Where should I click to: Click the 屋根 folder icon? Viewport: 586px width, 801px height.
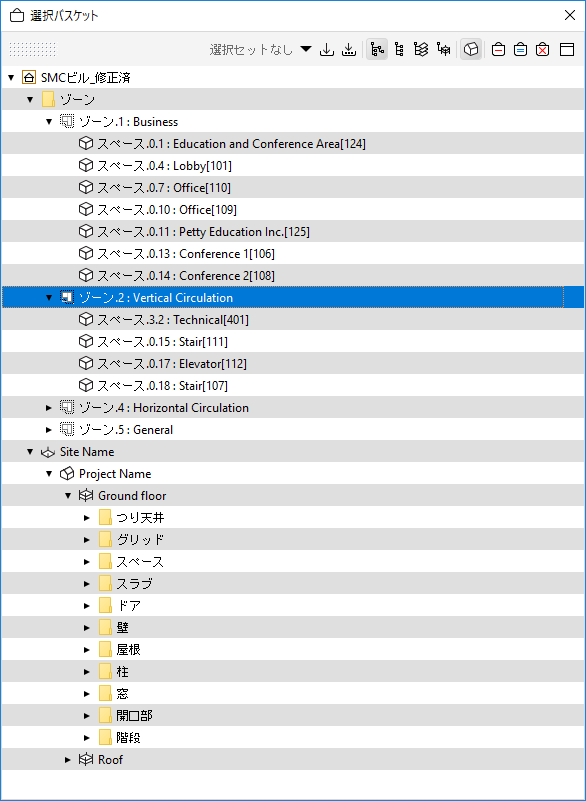pyautogui.click(x=105, y=649)
